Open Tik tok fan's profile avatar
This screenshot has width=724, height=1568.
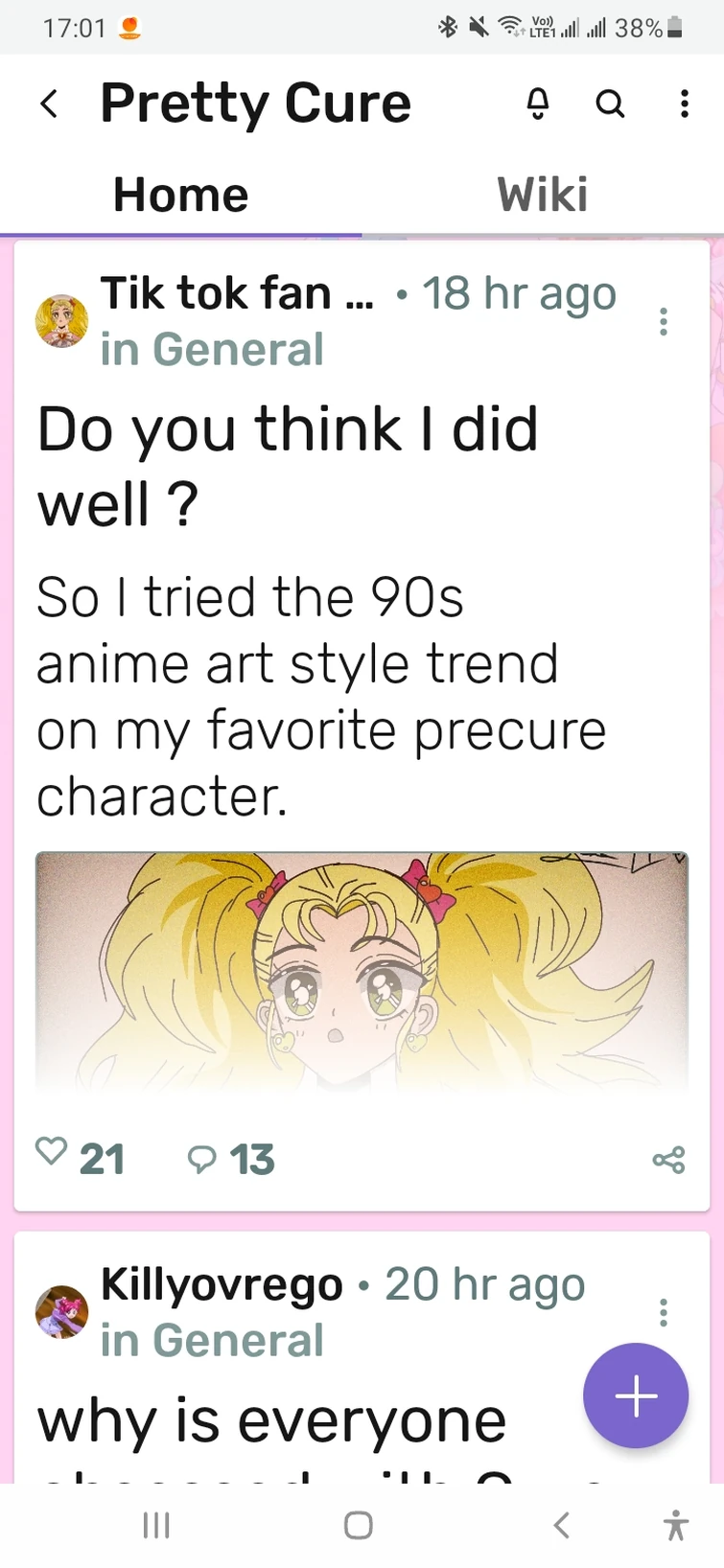[61, 319]
